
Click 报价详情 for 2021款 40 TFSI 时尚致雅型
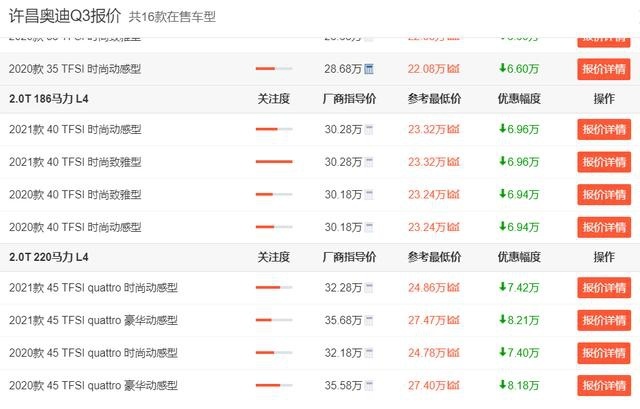(604, 162)
